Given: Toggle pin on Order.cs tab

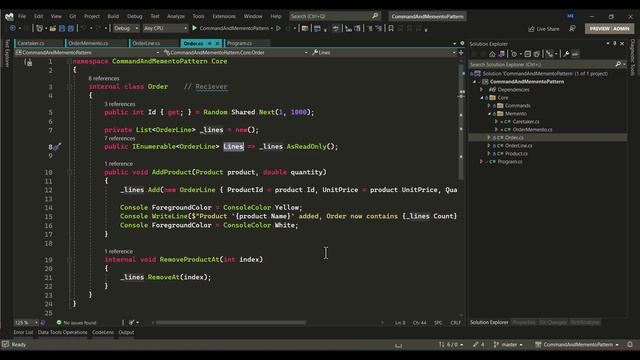Looking at the screenshot, I should (x=210, y=43).
